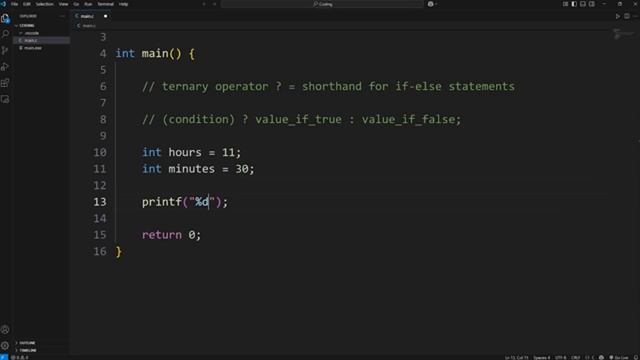The height and width of the screenshot is (360, 640).
Task: Click the Copilot icon in title bar
Action: 430,4
